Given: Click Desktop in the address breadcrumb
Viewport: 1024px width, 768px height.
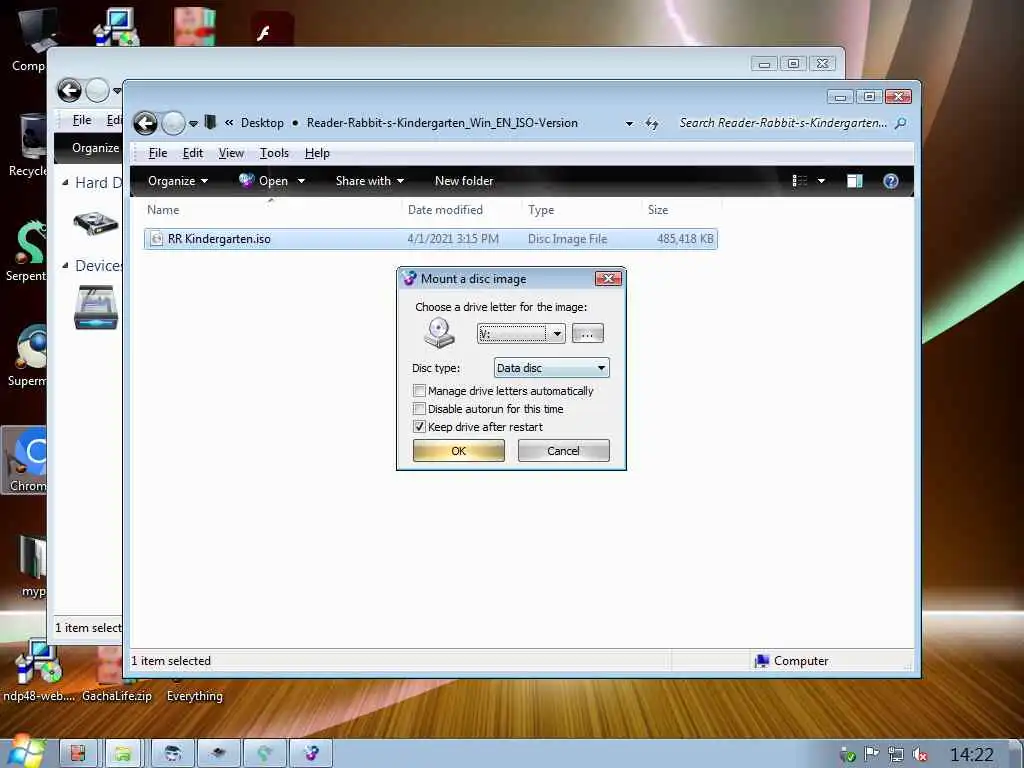Looking at the screenshot, I should (x=262, y=123).
